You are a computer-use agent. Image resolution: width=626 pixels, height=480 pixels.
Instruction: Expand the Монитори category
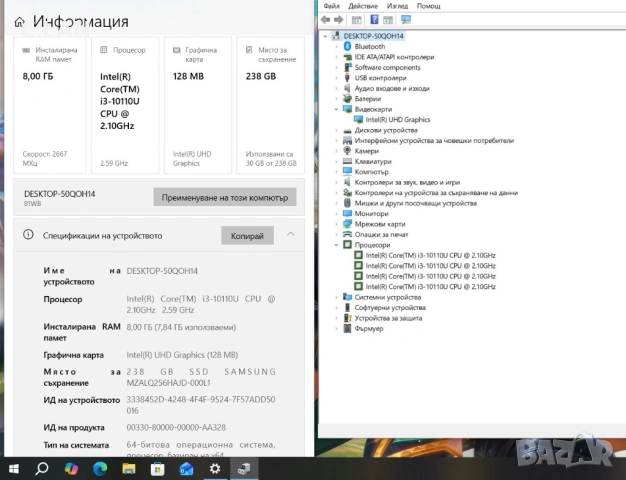pyautogui.click(x=336, y=214)
